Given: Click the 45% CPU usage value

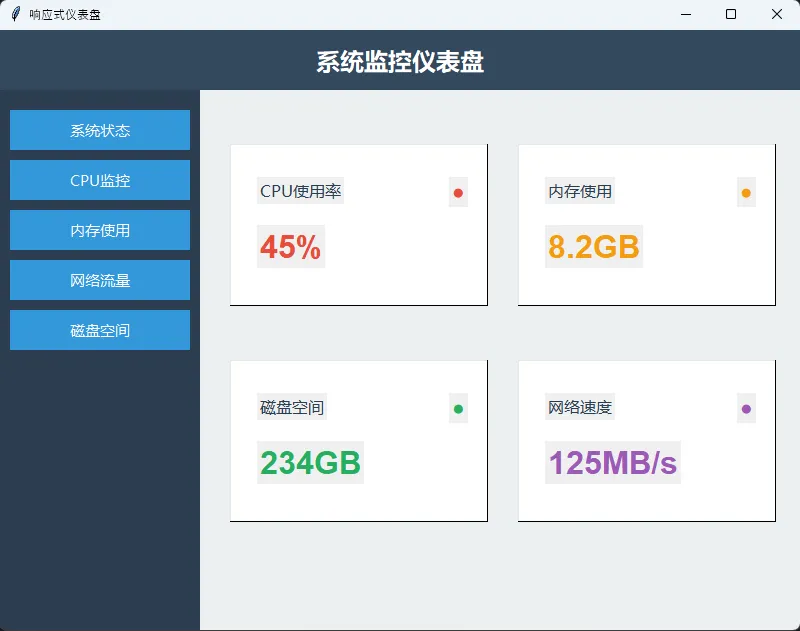Looking at the screenshot, I should pyautogui.click(x=291, y=247).
